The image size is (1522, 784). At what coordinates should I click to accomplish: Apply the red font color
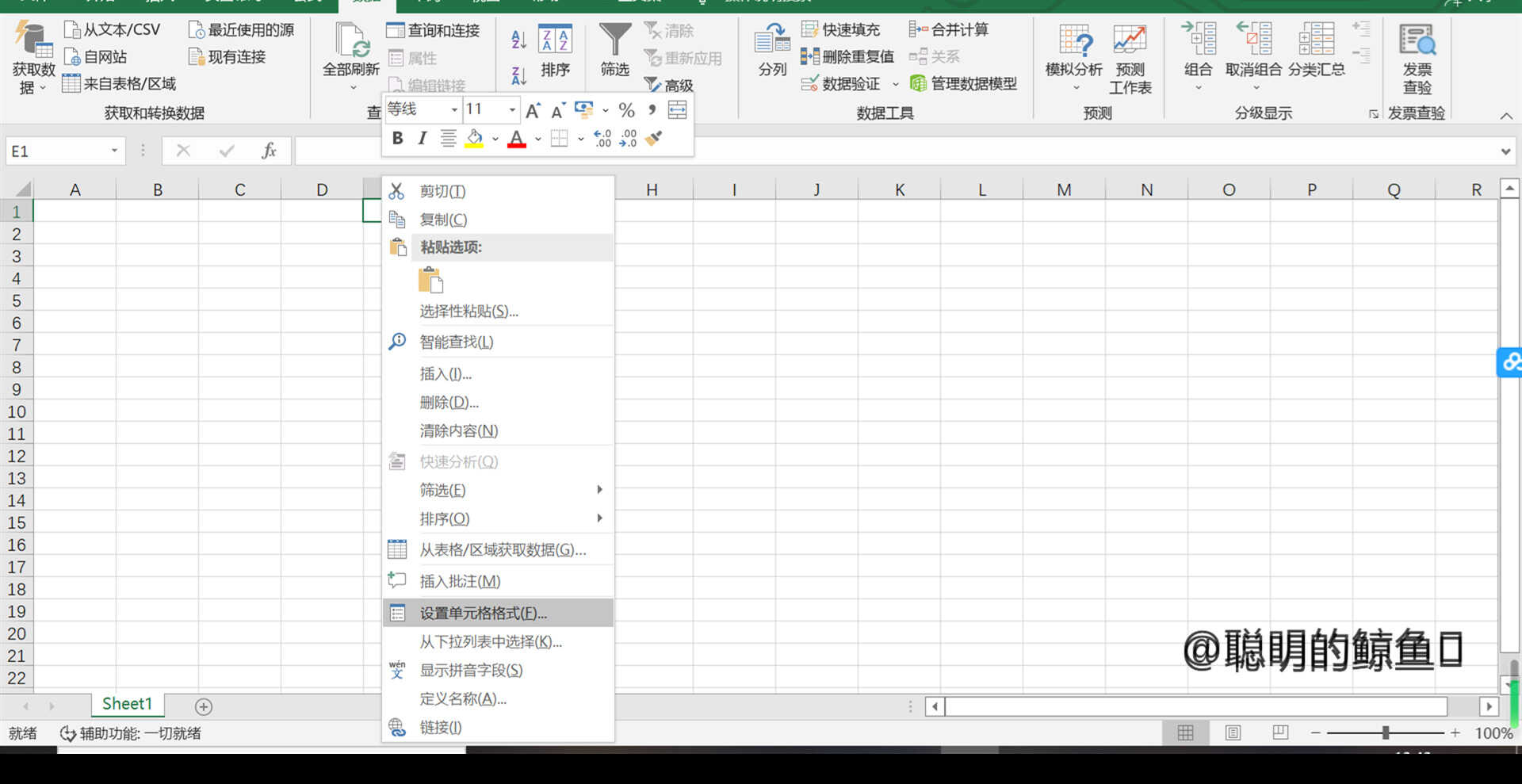click(517, 139)
